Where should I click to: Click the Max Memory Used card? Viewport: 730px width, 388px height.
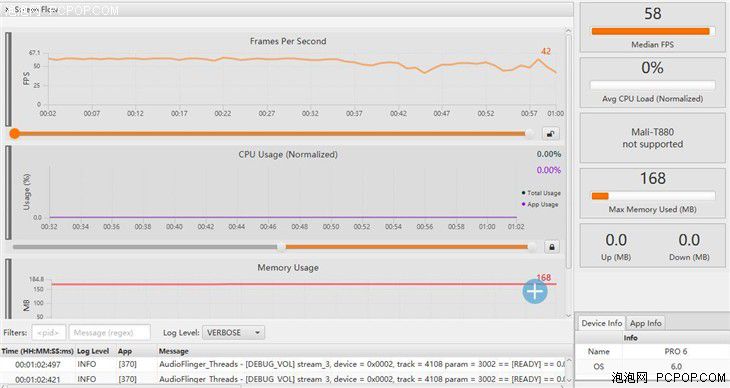(652, 193)
